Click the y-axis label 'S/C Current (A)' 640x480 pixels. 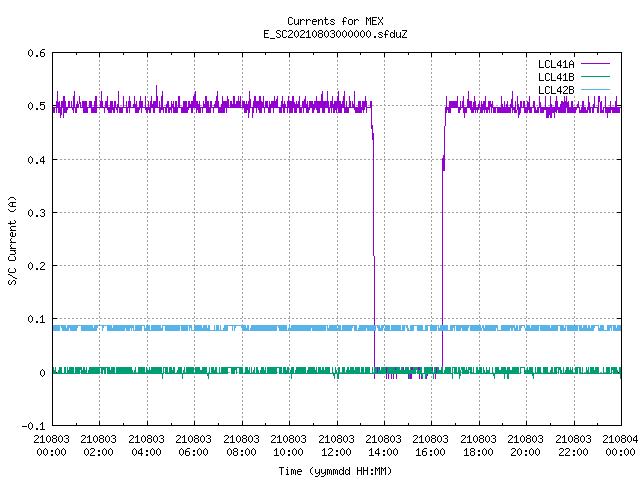click(13, 241)
